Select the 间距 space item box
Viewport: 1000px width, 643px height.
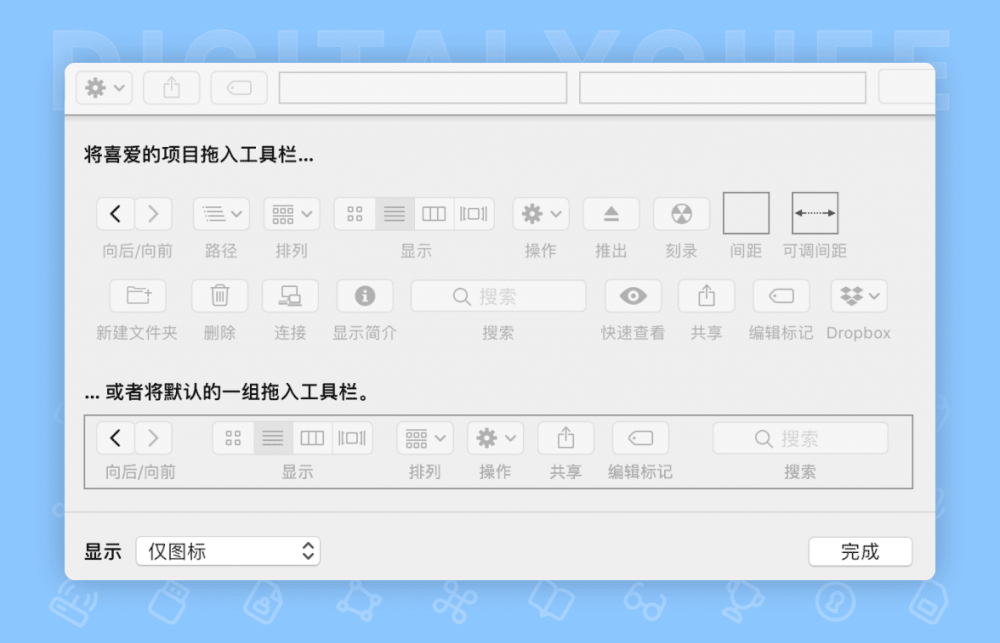pos(746,213)
